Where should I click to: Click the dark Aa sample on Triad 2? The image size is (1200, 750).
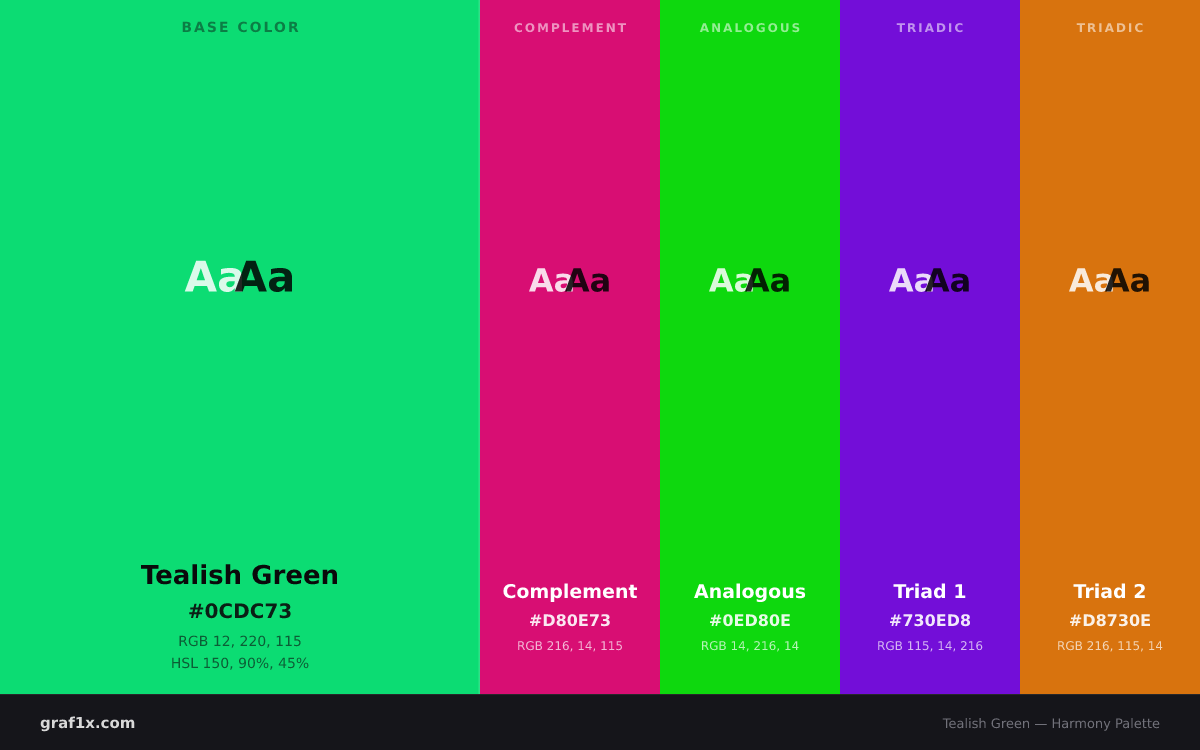pyautogui.click(x=1128, y=281)
